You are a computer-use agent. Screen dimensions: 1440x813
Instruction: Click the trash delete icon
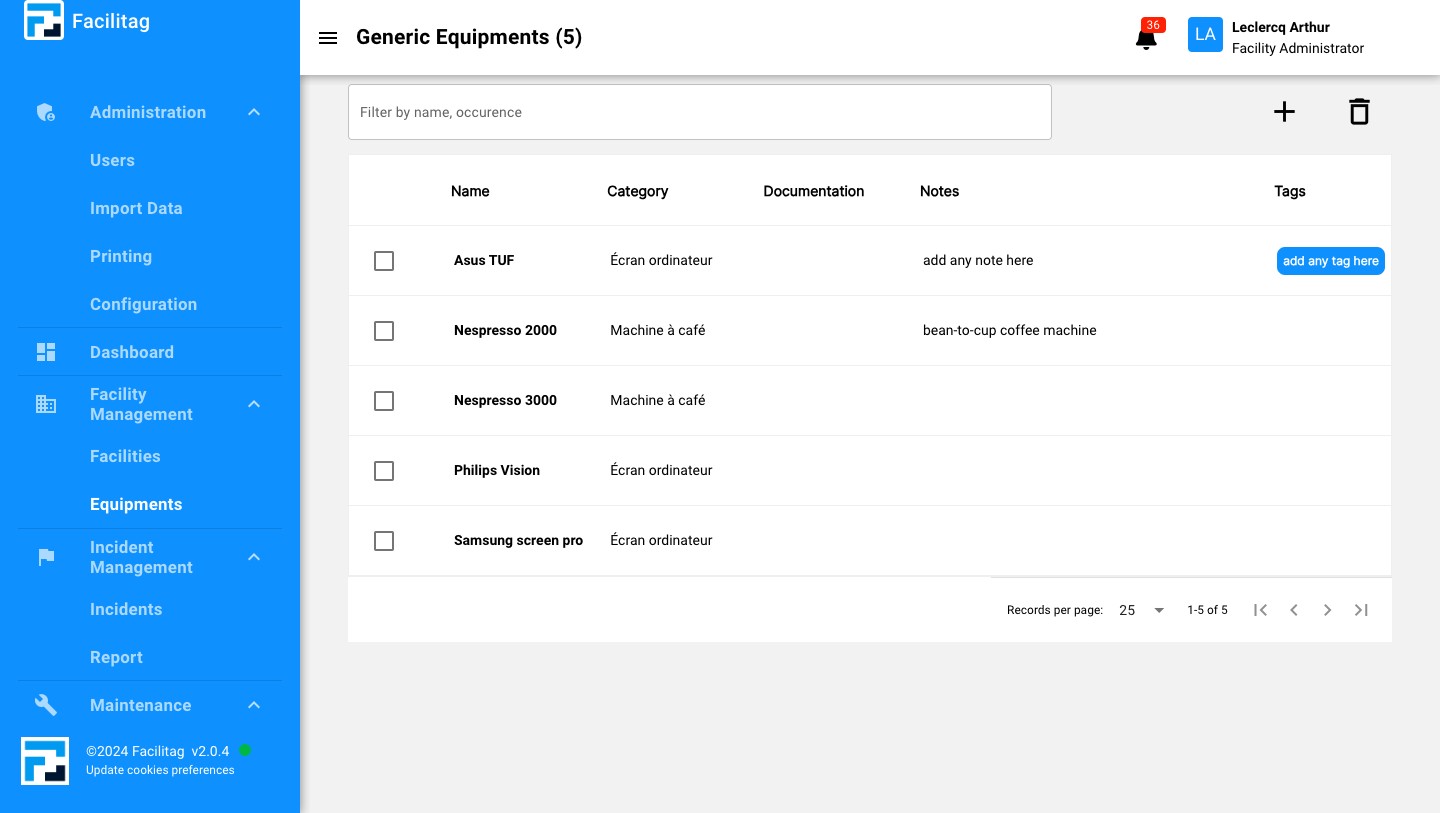click(x=1358, y=112)
